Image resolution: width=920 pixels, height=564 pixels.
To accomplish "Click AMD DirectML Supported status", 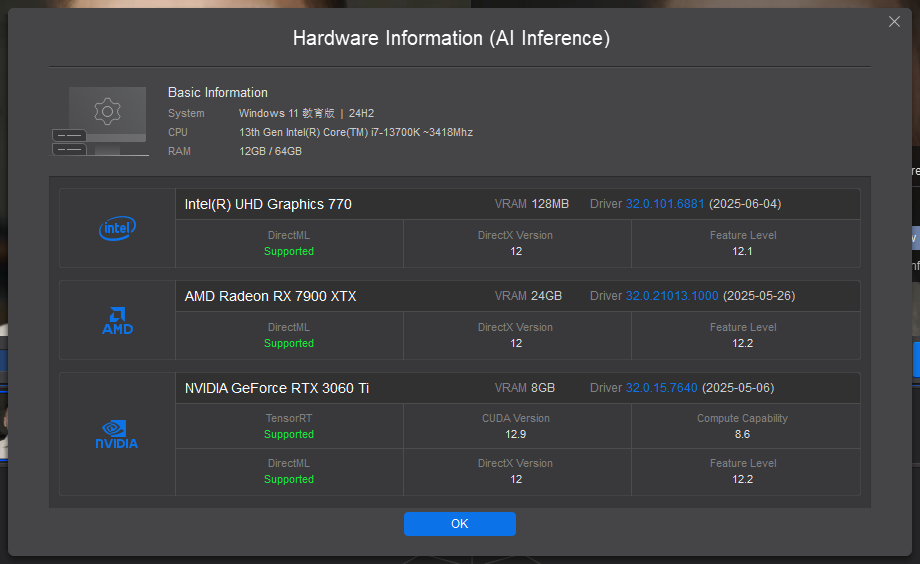I will click(x=289, y=343).
